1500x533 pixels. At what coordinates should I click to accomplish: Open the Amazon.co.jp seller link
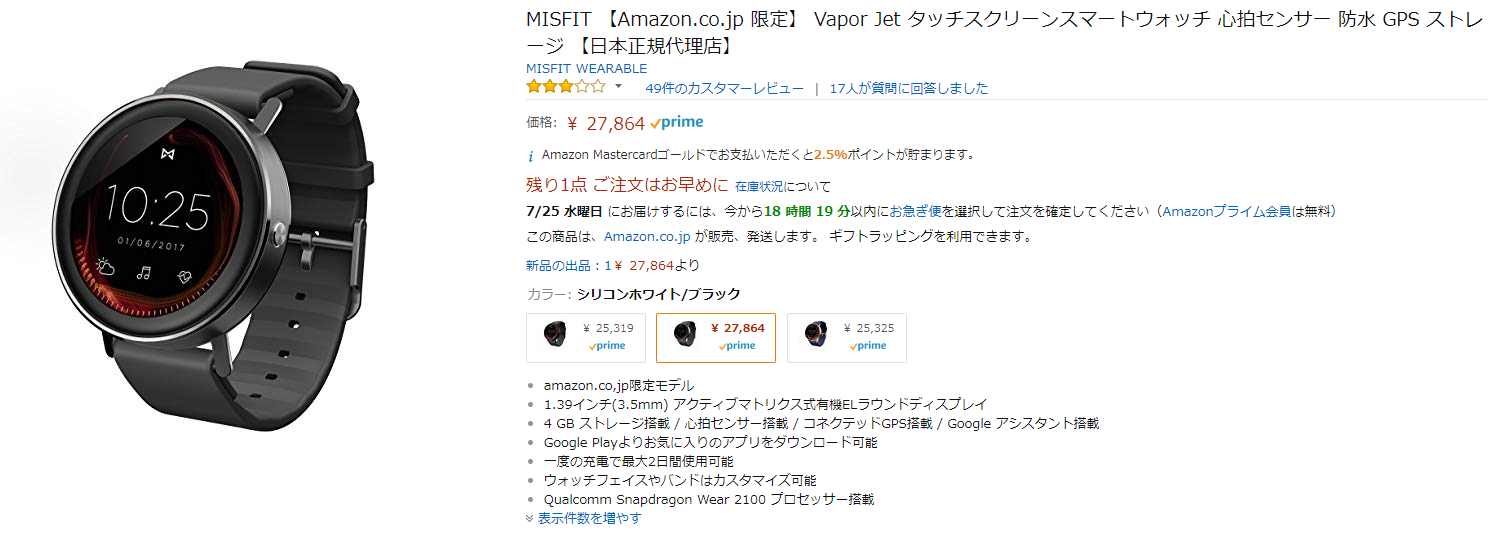pyautogui.click(x=647, y=237)
